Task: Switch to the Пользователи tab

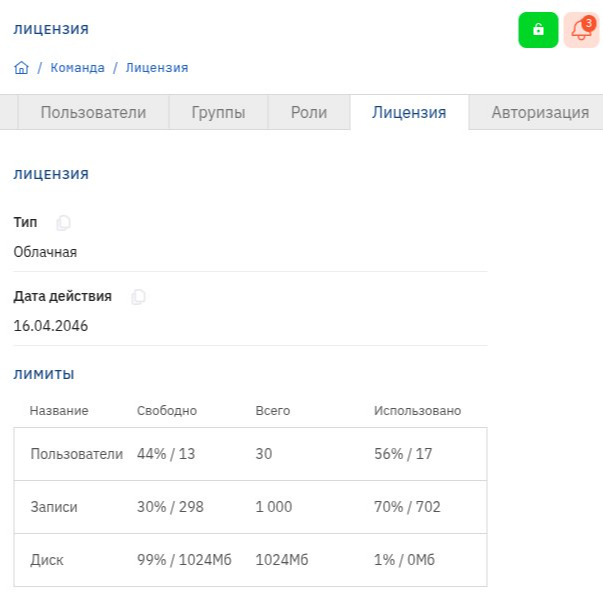Action: click(93, 112)
